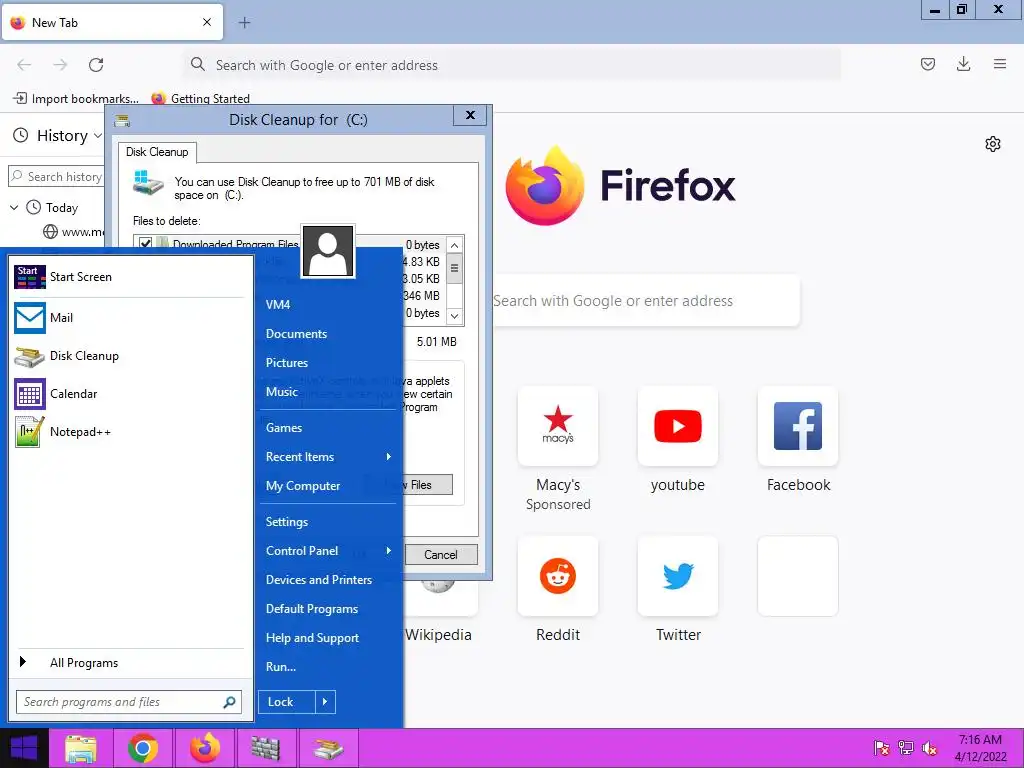This screenshot has width=1024, height=768.
Task: Open File Explorer from the taskbar
Action: (x=81, y=748)
